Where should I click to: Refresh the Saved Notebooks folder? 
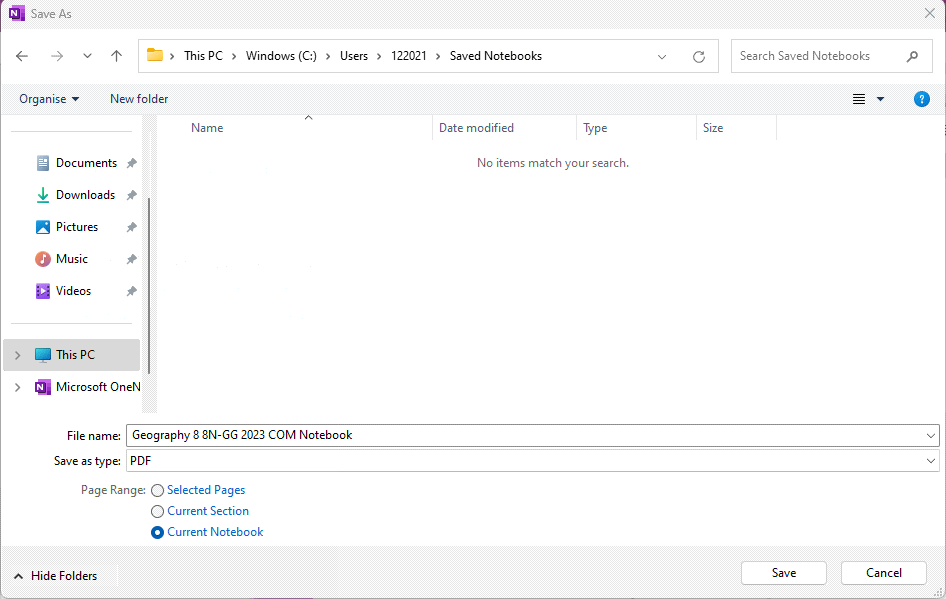(699, 57)
